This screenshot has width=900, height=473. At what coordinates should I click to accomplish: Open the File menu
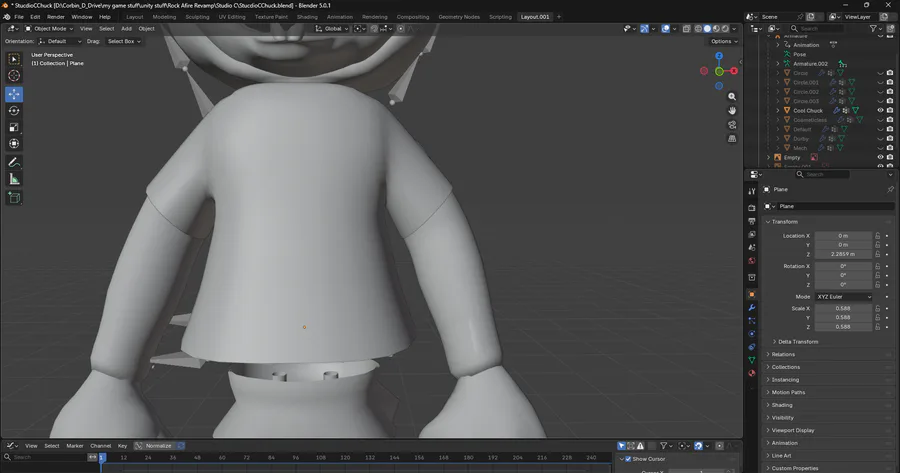19,17
